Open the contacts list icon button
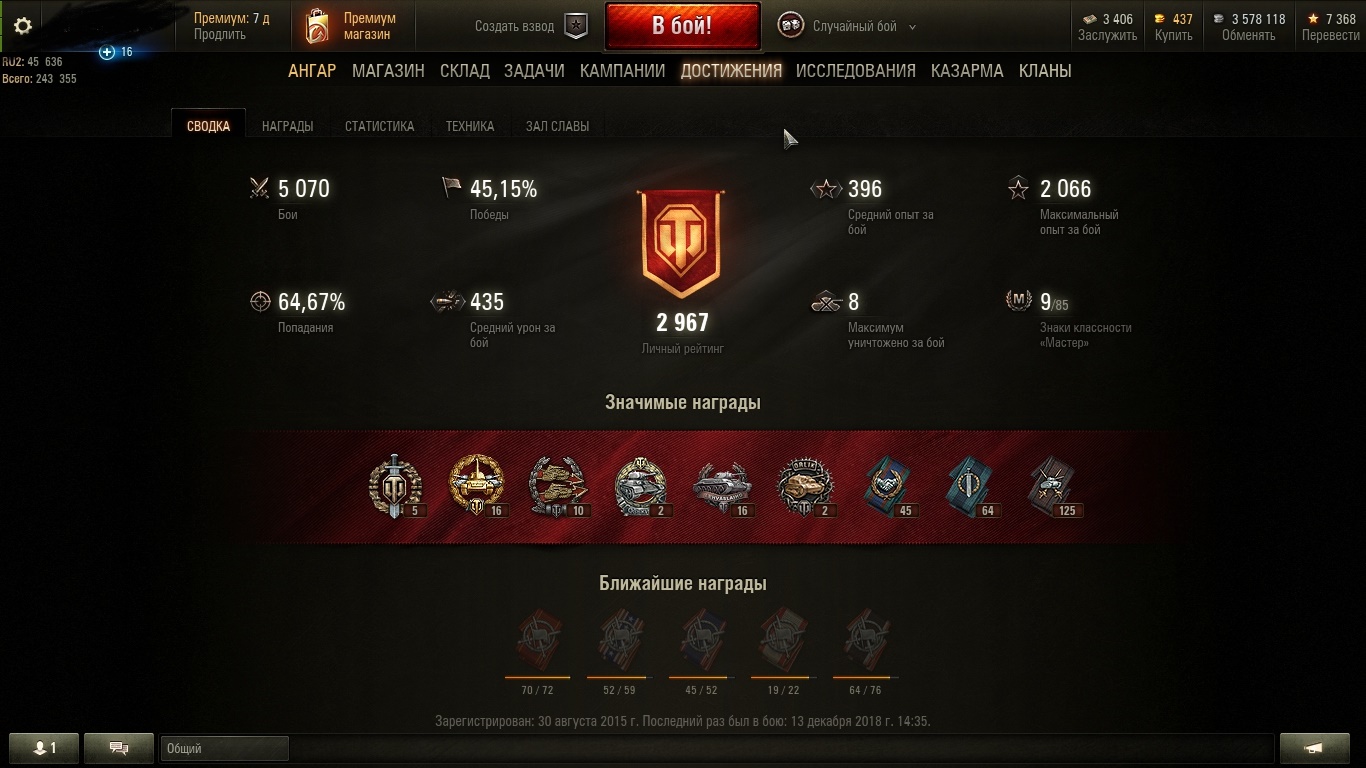 pyautogui.click(x=42, y=748)
